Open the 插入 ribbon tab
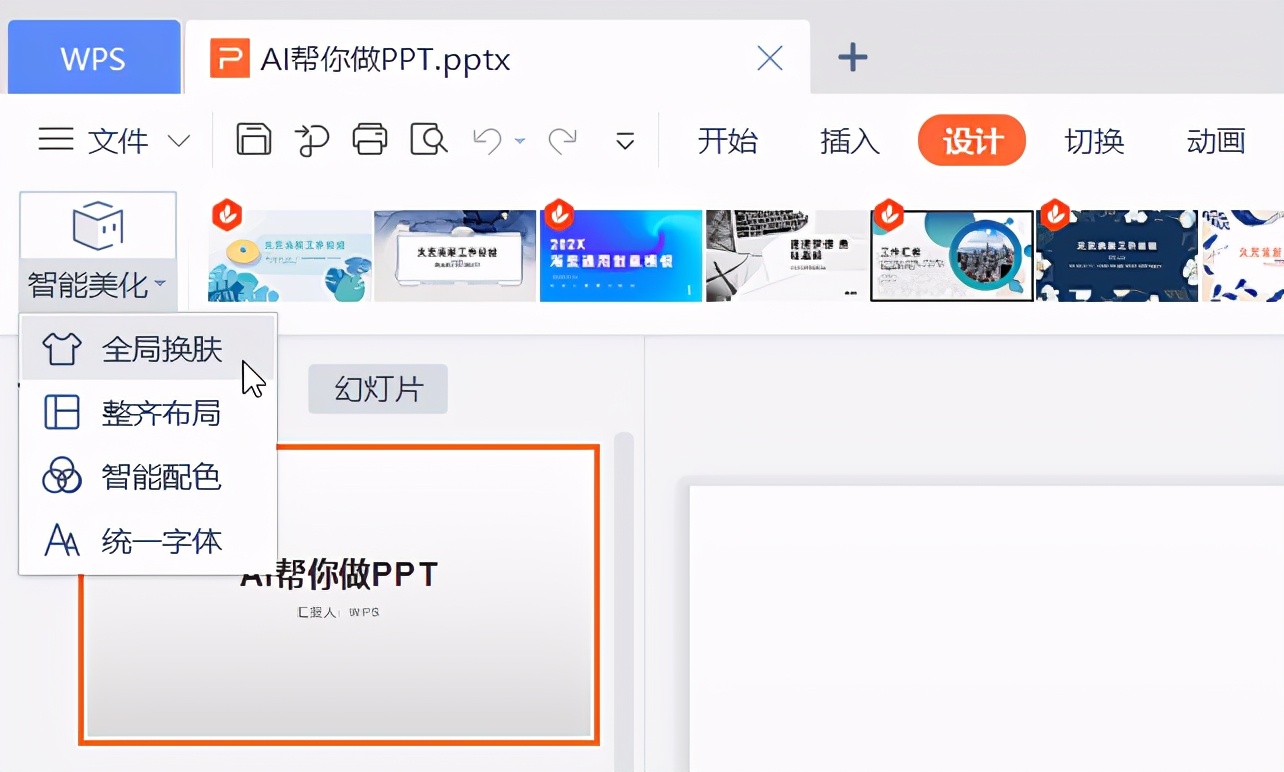Image resolution: width=1284 pixels, height=772 pixels. 849,142
